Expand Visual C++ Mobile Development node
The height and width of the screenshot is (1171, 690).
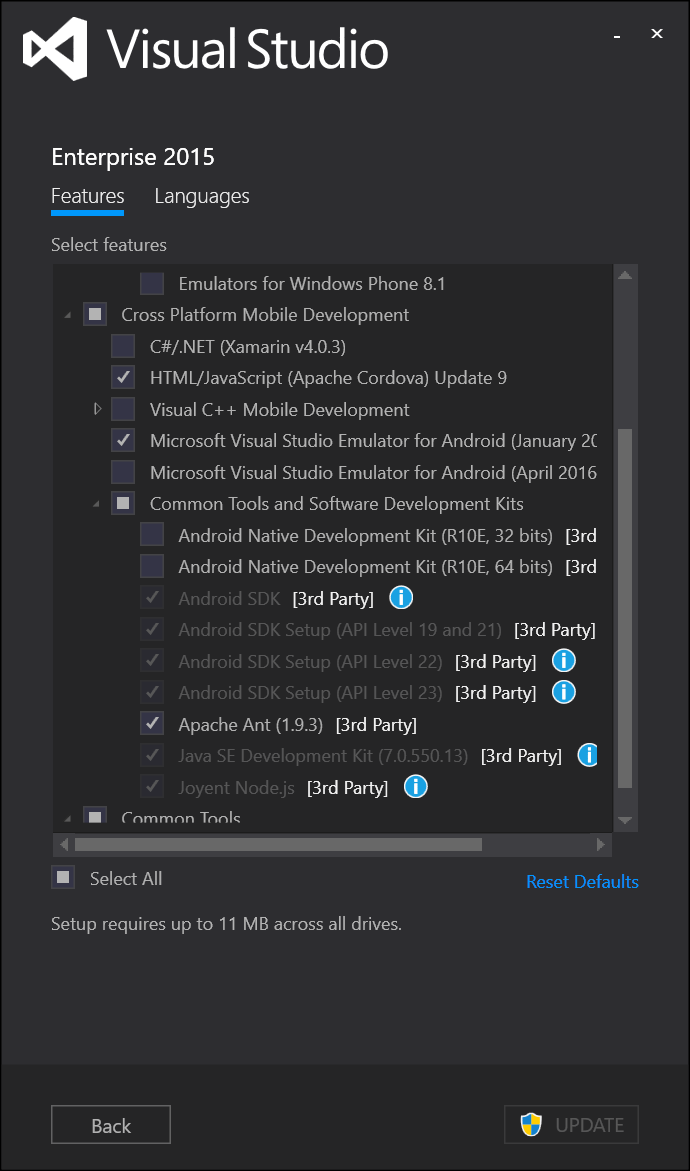pos(97,409)
